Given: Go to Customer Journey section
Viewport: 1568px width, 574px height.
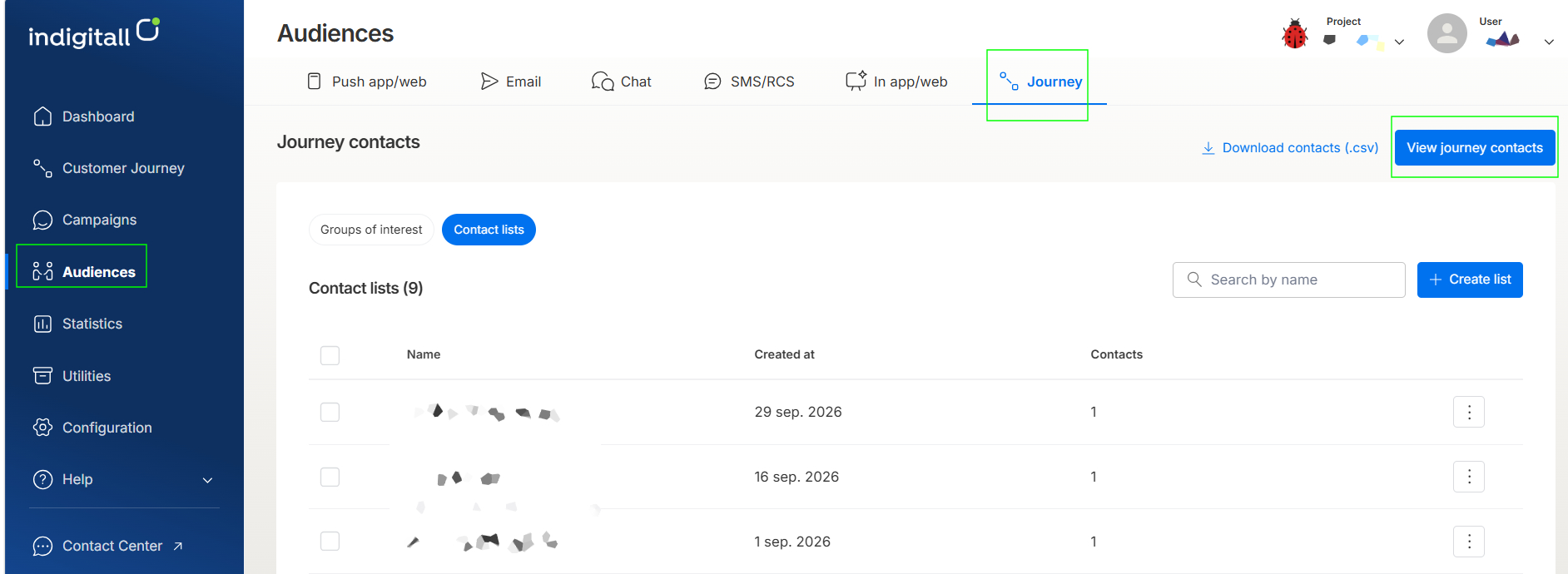Looking at the screenshot, I should coord(123,168).
